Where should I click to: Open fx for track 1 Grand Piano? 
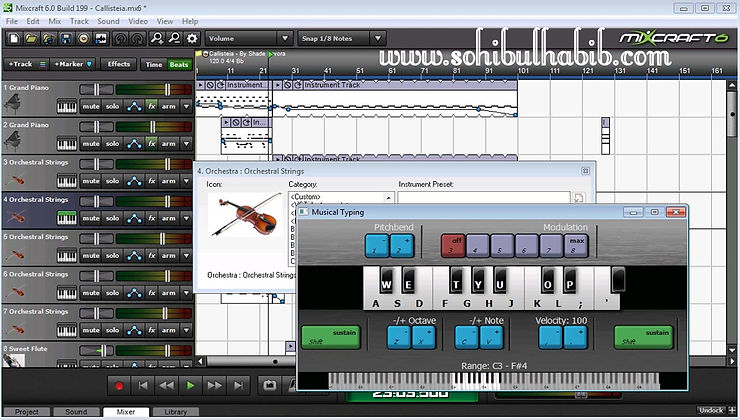(151, 106)
